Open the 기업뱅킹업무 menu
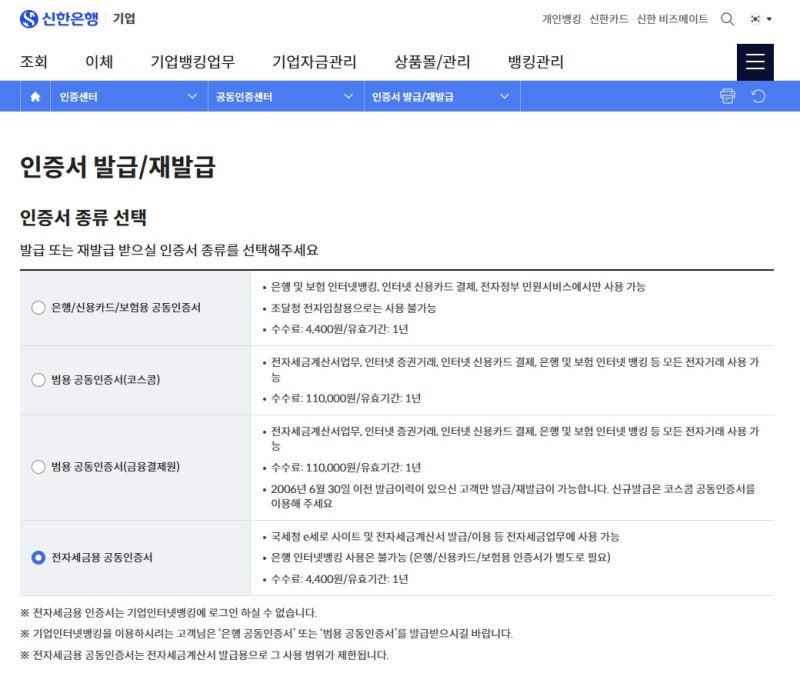The width and height of the screenshot is (800, 673). pyautogui.click(x=192, y=62)
